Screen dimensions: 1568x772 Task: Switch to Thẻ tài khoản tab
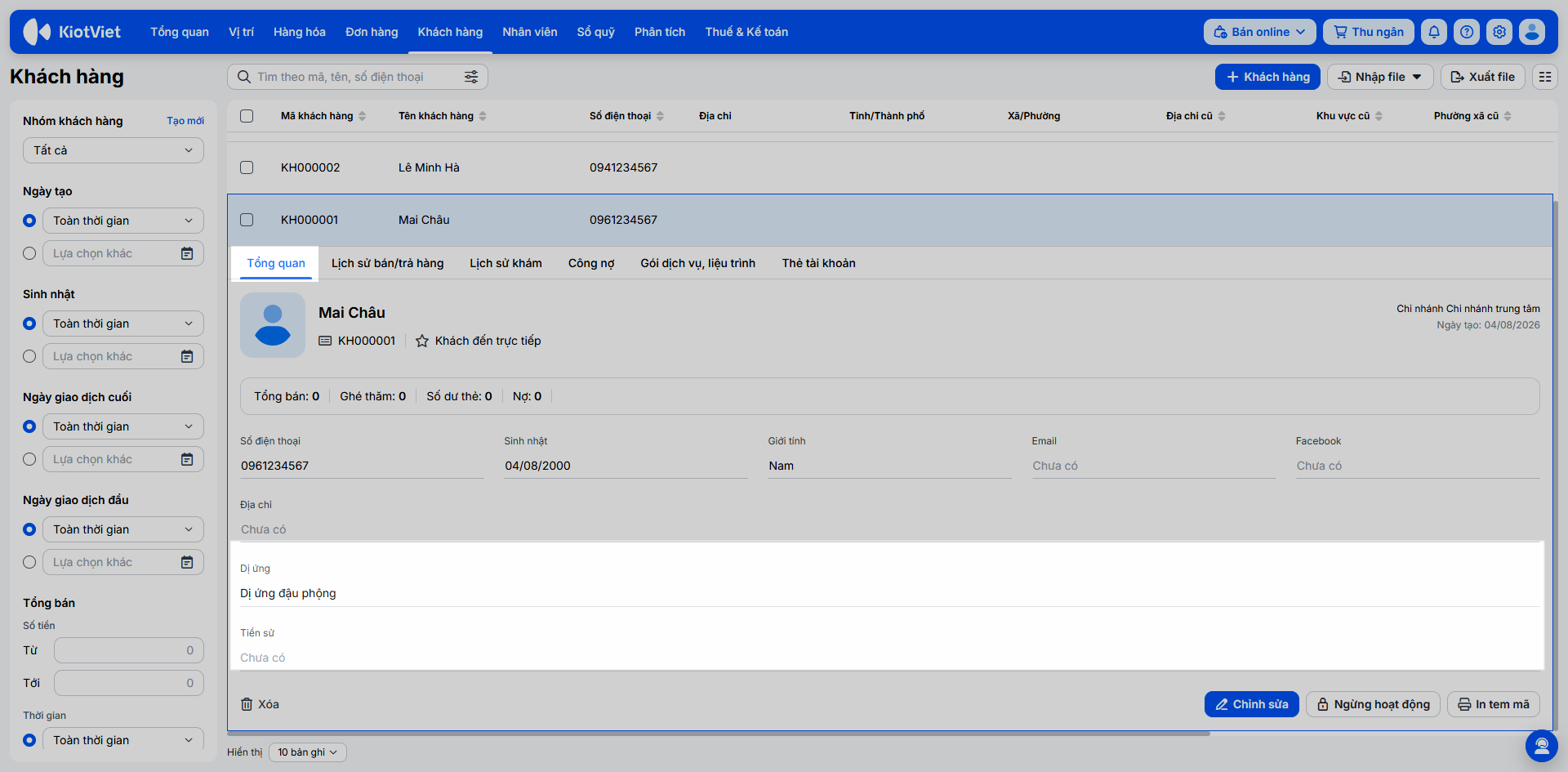(x=819, y=263)
